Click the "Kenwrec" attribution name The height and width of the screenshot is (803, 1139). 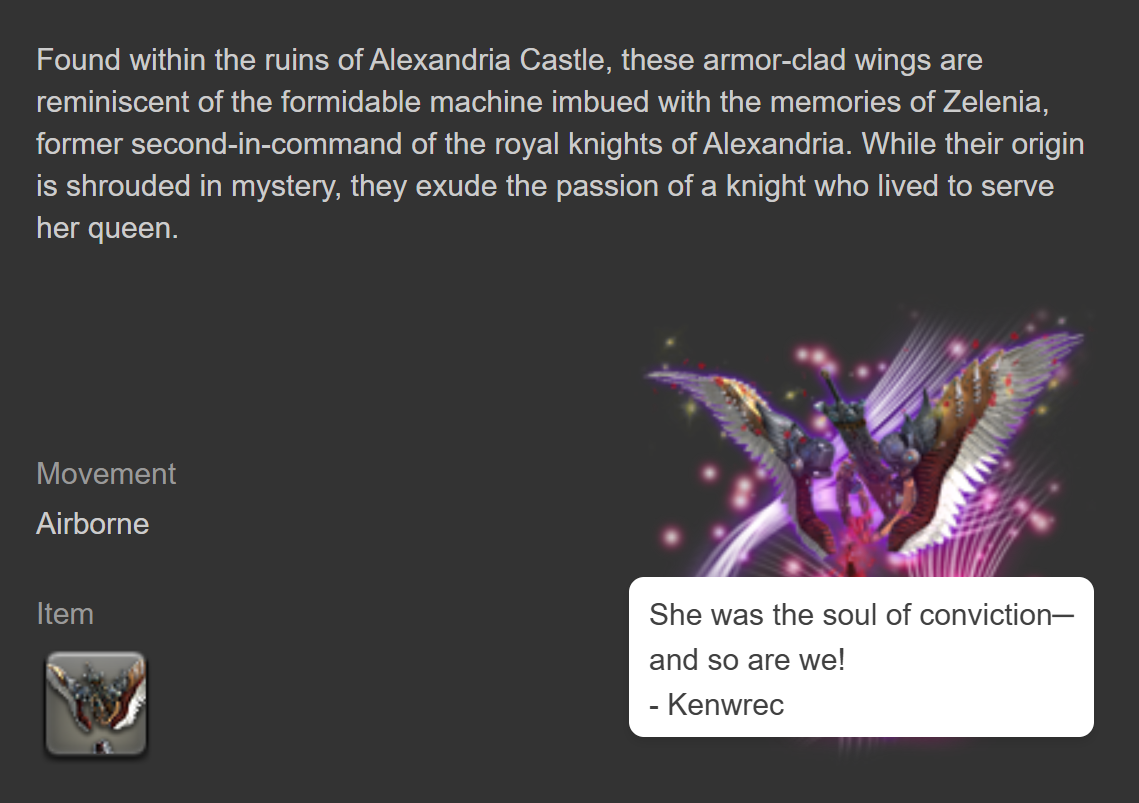click(726, 704)
